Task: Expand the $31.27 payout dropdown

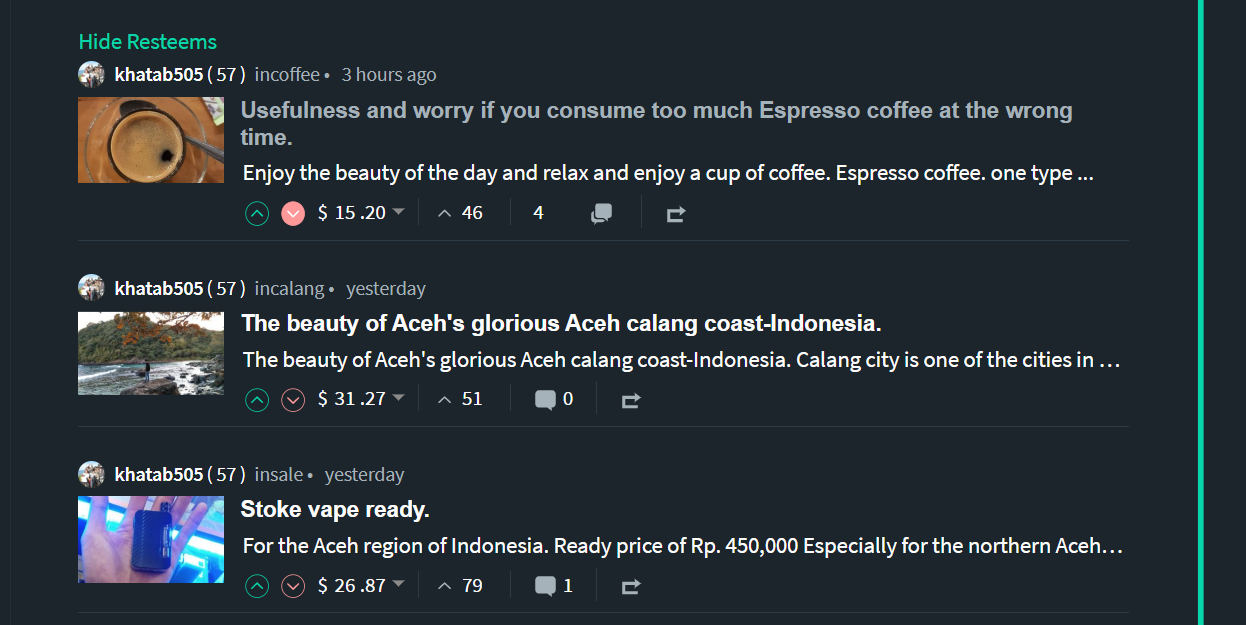Action: pyautogui.click(x=398, y=399)
